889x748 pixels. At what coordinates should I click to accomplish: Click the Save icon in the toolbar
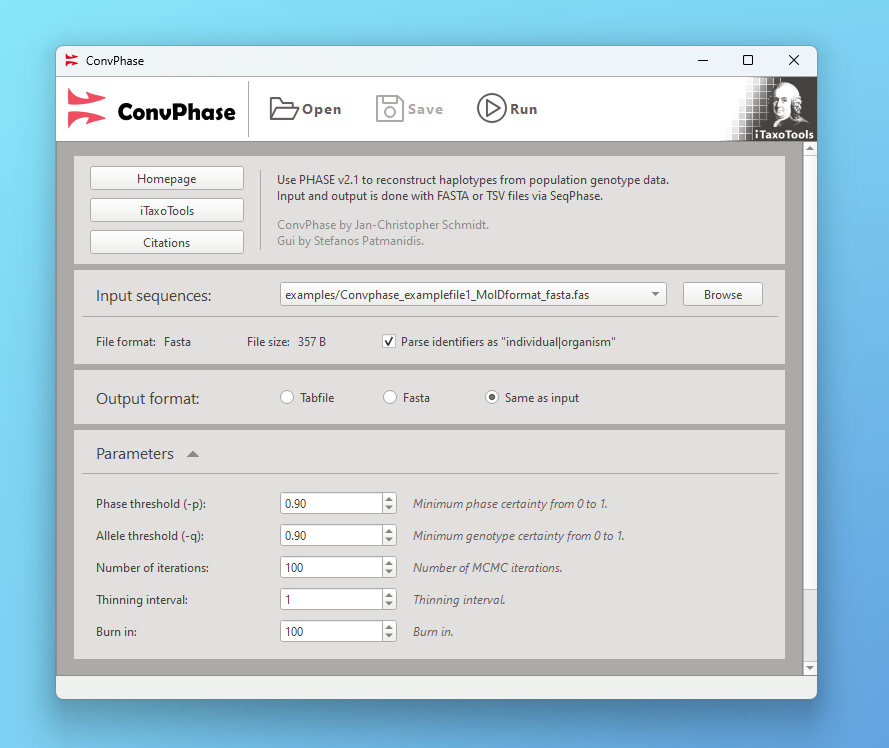point(389,108)
